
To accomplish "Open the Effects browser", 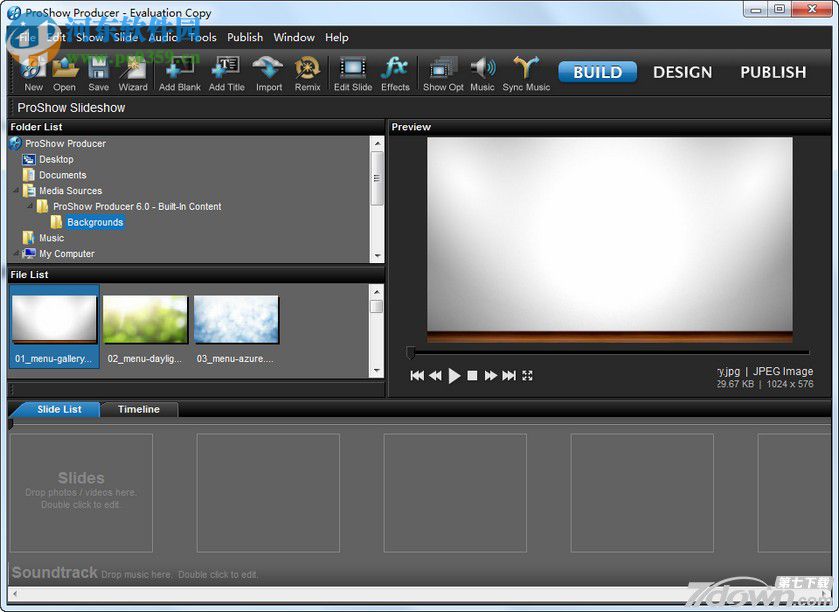I will click(x=395, y=72).
